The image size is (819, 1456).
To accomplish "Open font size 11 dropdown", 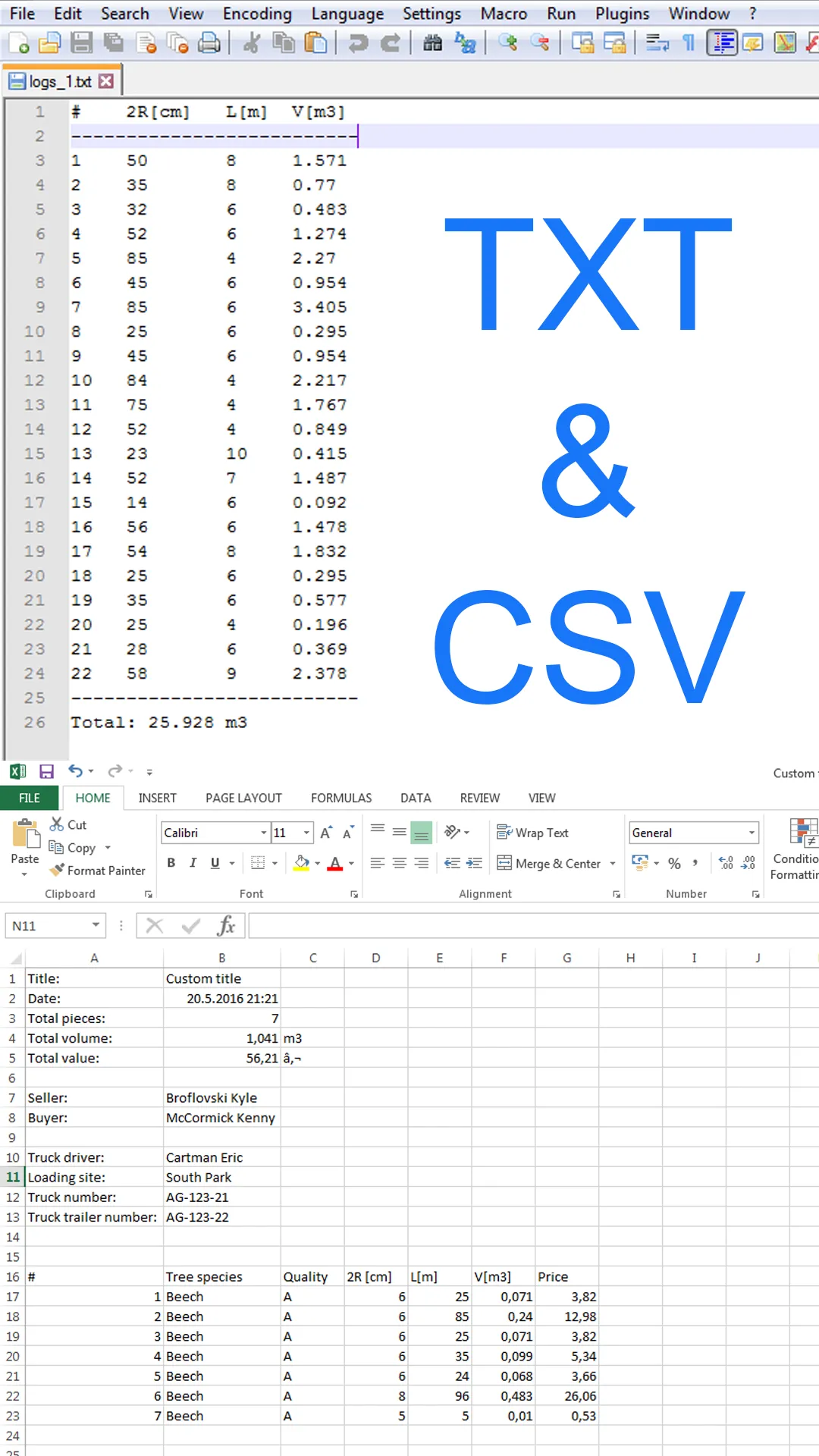I will coord(306,833).
